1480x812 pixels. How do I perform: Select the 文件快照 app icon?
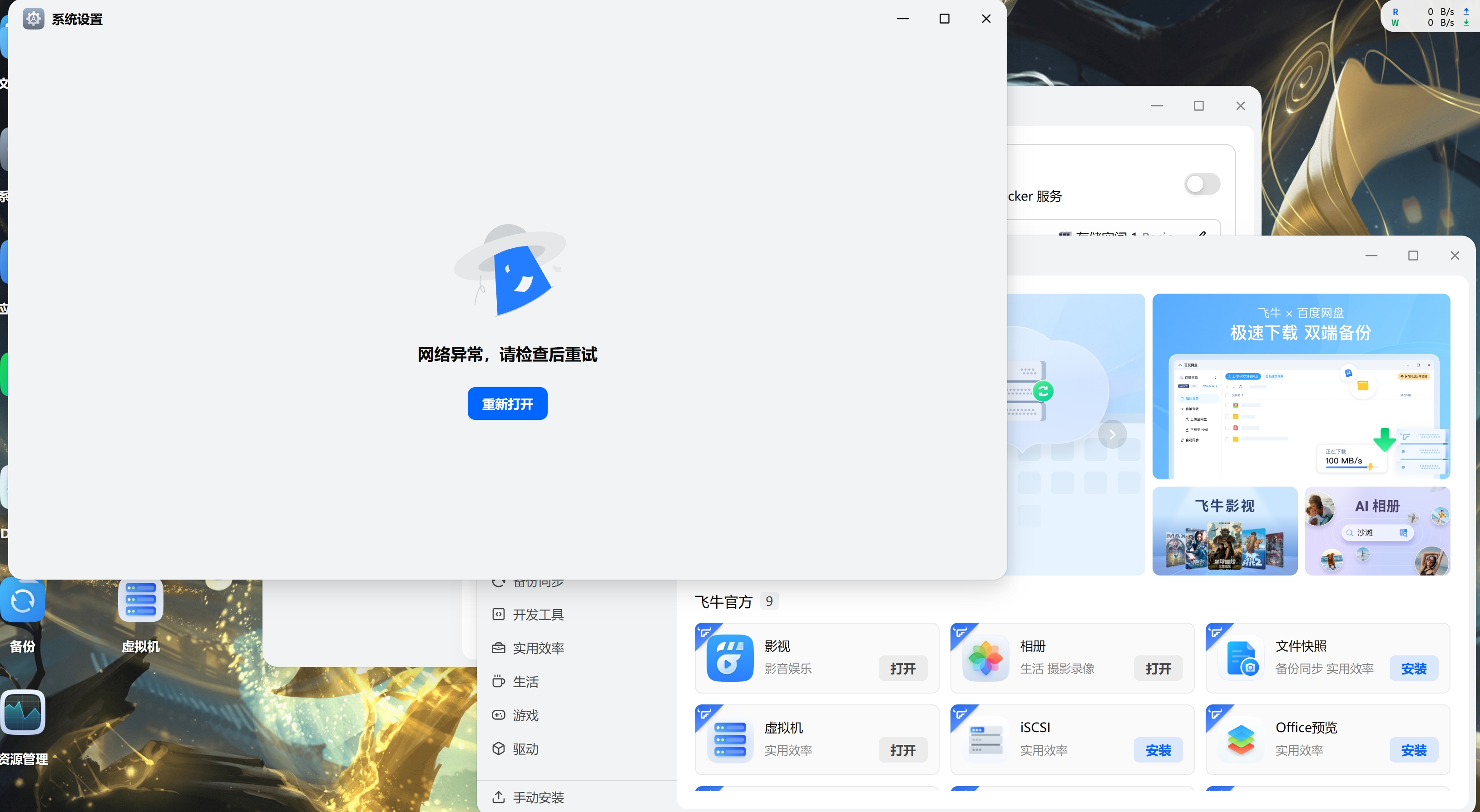point(1240,658)
